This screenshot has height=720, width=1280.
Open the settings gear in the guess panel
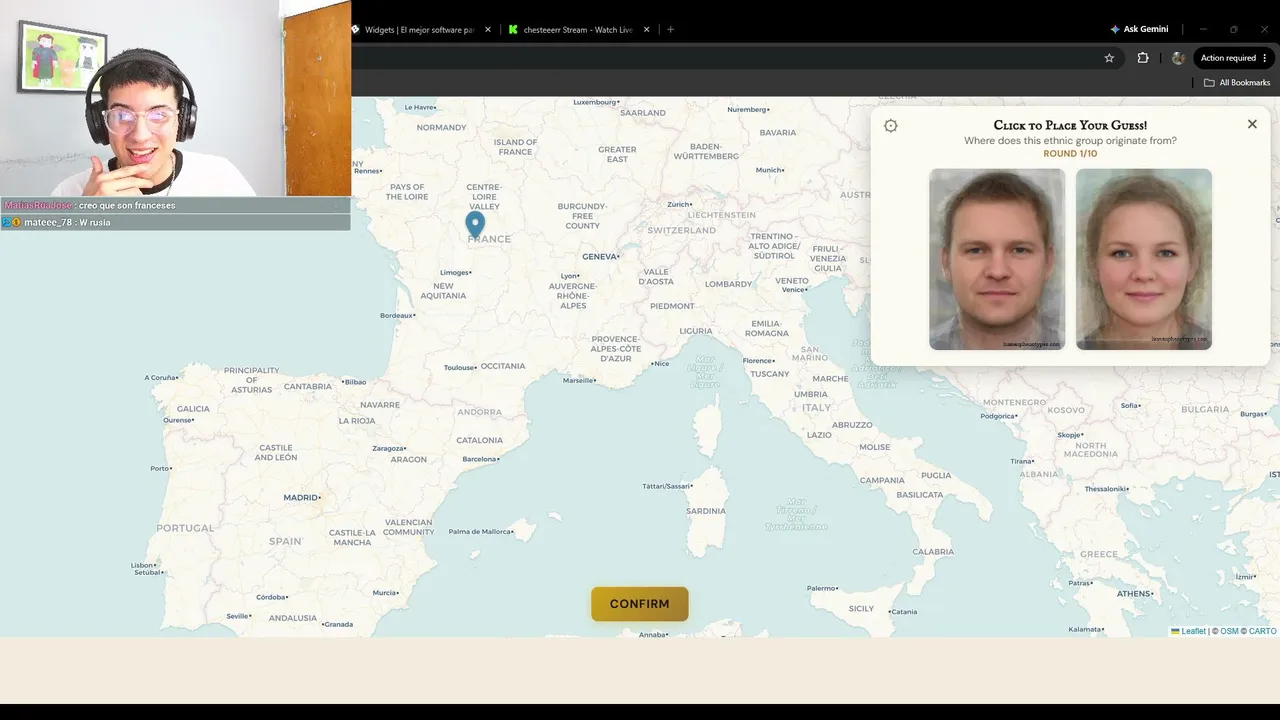[891, 126]
